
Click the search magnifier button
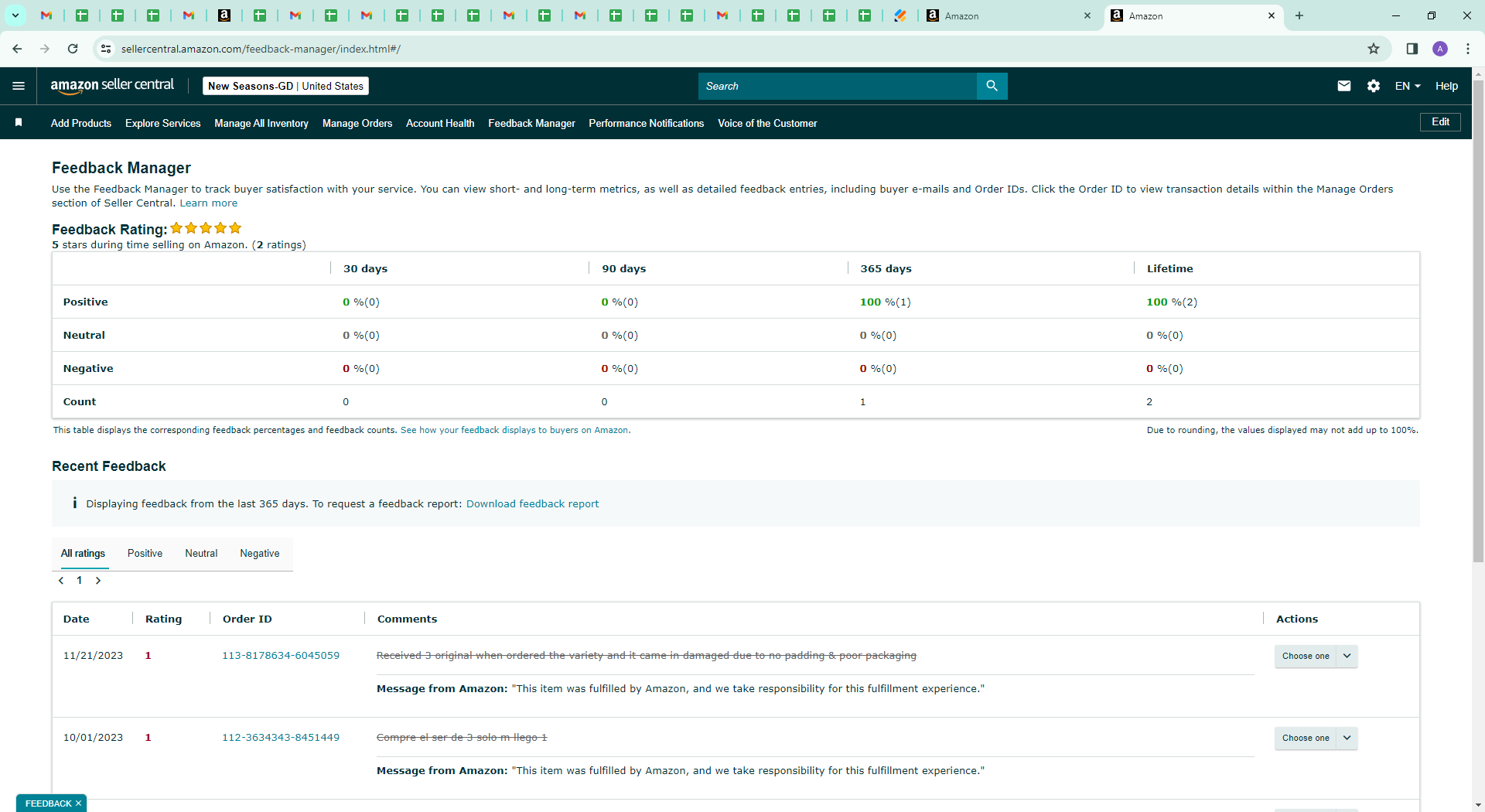[992, 86]
